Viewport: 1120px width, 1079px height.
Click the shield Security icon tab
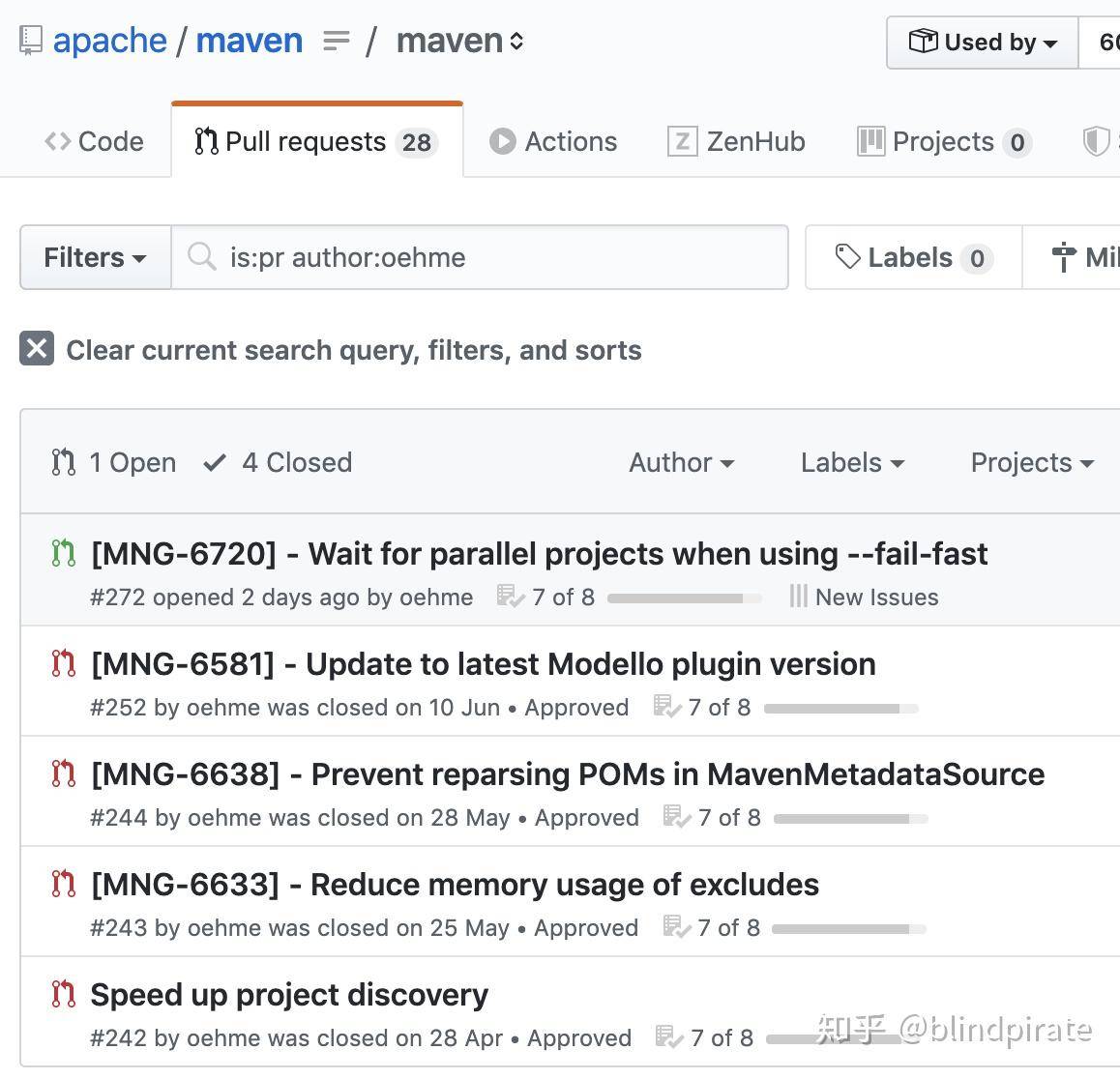pyautogui.click(x=1096, y=141)
